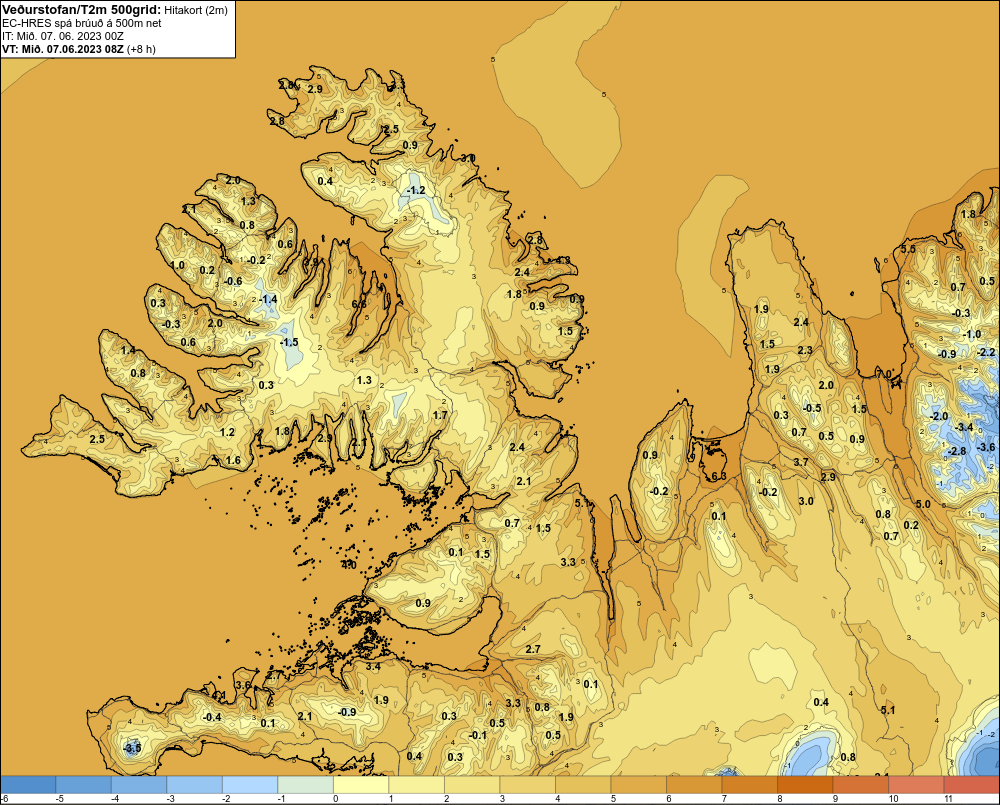
Task: Click the legend tick label '-6'
Action: pyautogui.click(x=4, y=799)
